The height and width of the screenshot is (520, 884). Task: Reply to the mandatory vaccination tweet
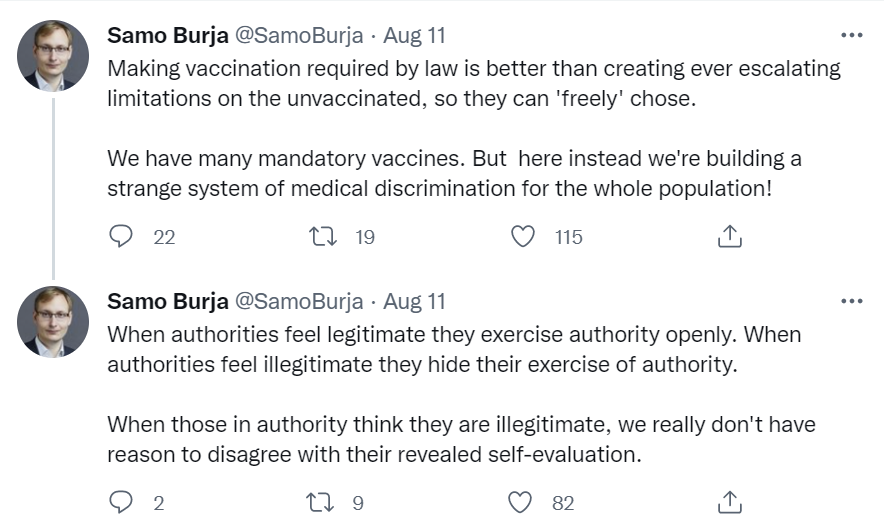pyautogui.click(x=121, y=236)
